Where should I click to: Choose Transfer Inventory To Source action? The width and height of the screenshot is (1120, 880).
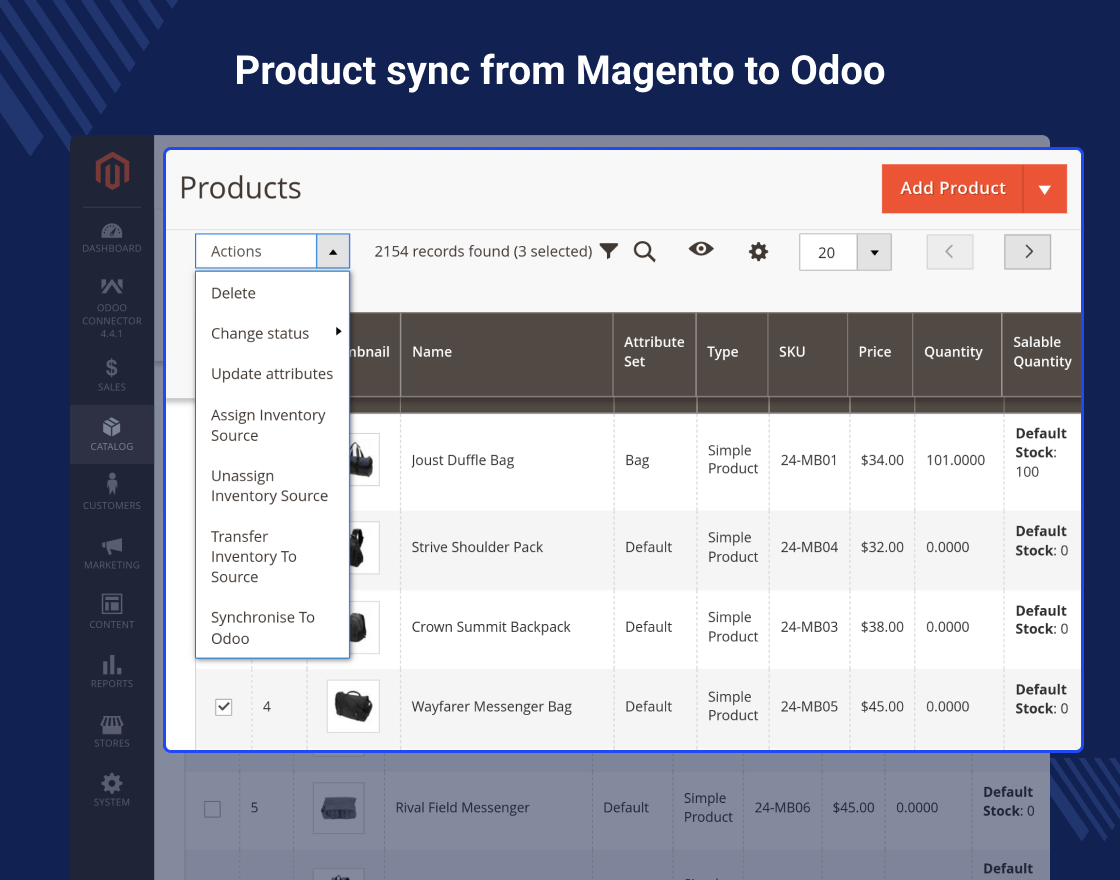pyautogui.click(x=272, y=556)
